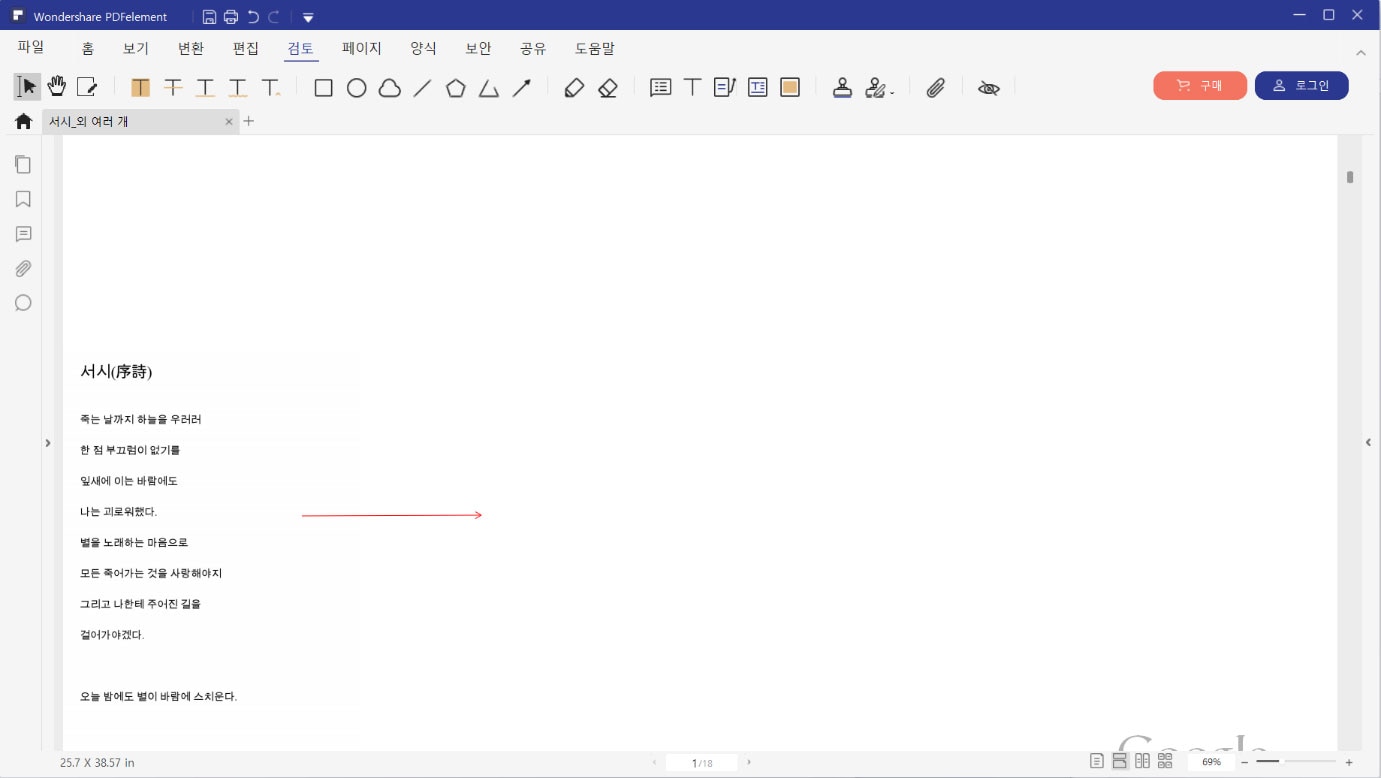Add a file attachment with paperclip

point(936,88)
